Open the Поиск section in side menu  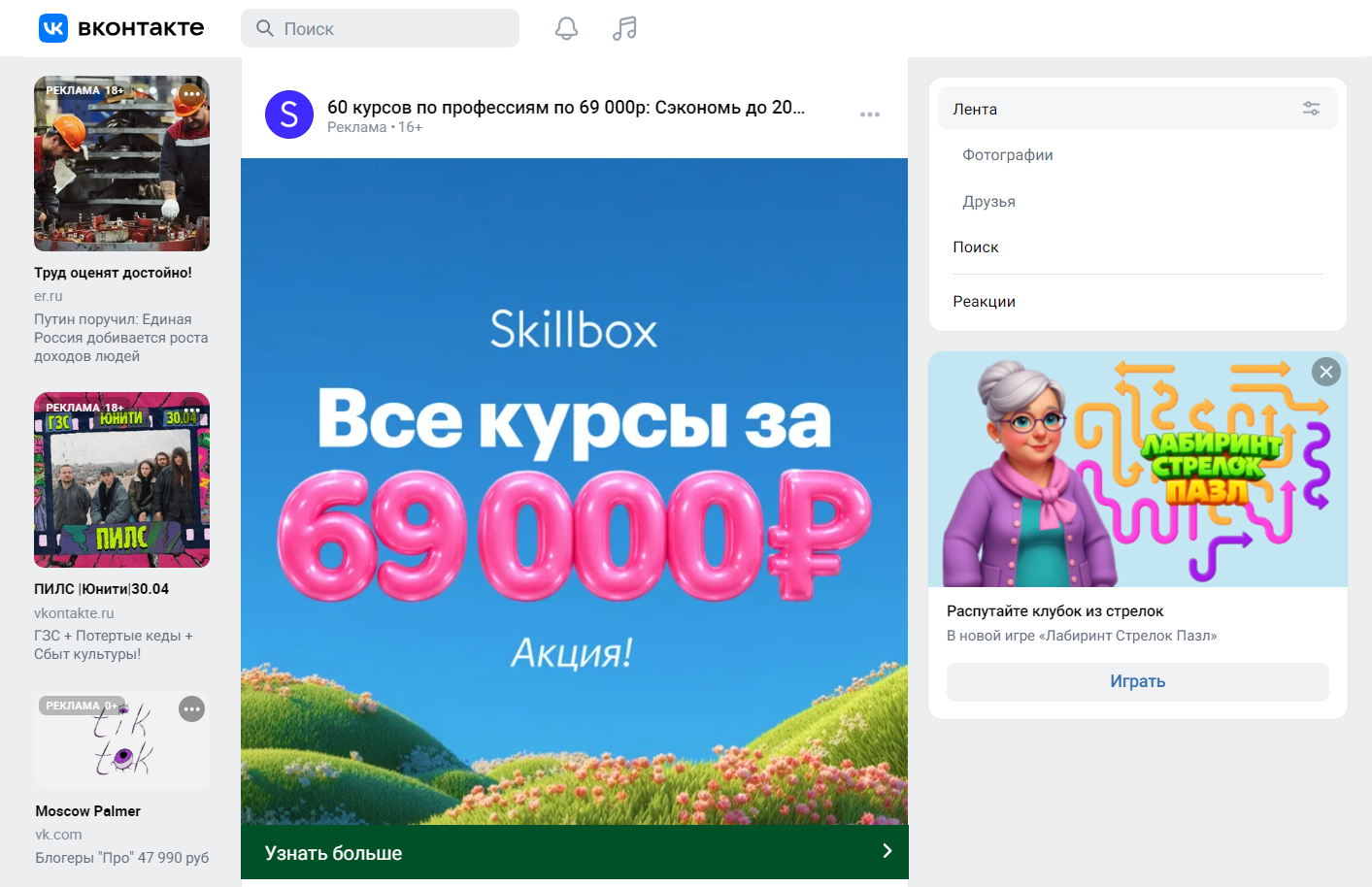tap(975, 247)
